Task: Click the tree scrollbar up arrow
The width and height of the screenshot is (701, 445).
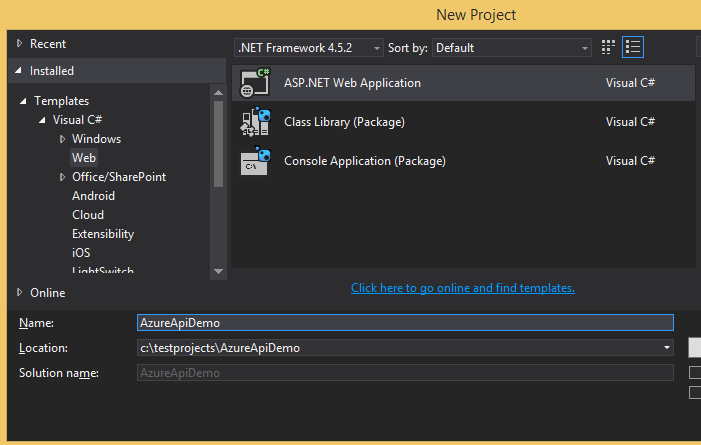Action: pyautogui.click(x=218, y=92)
